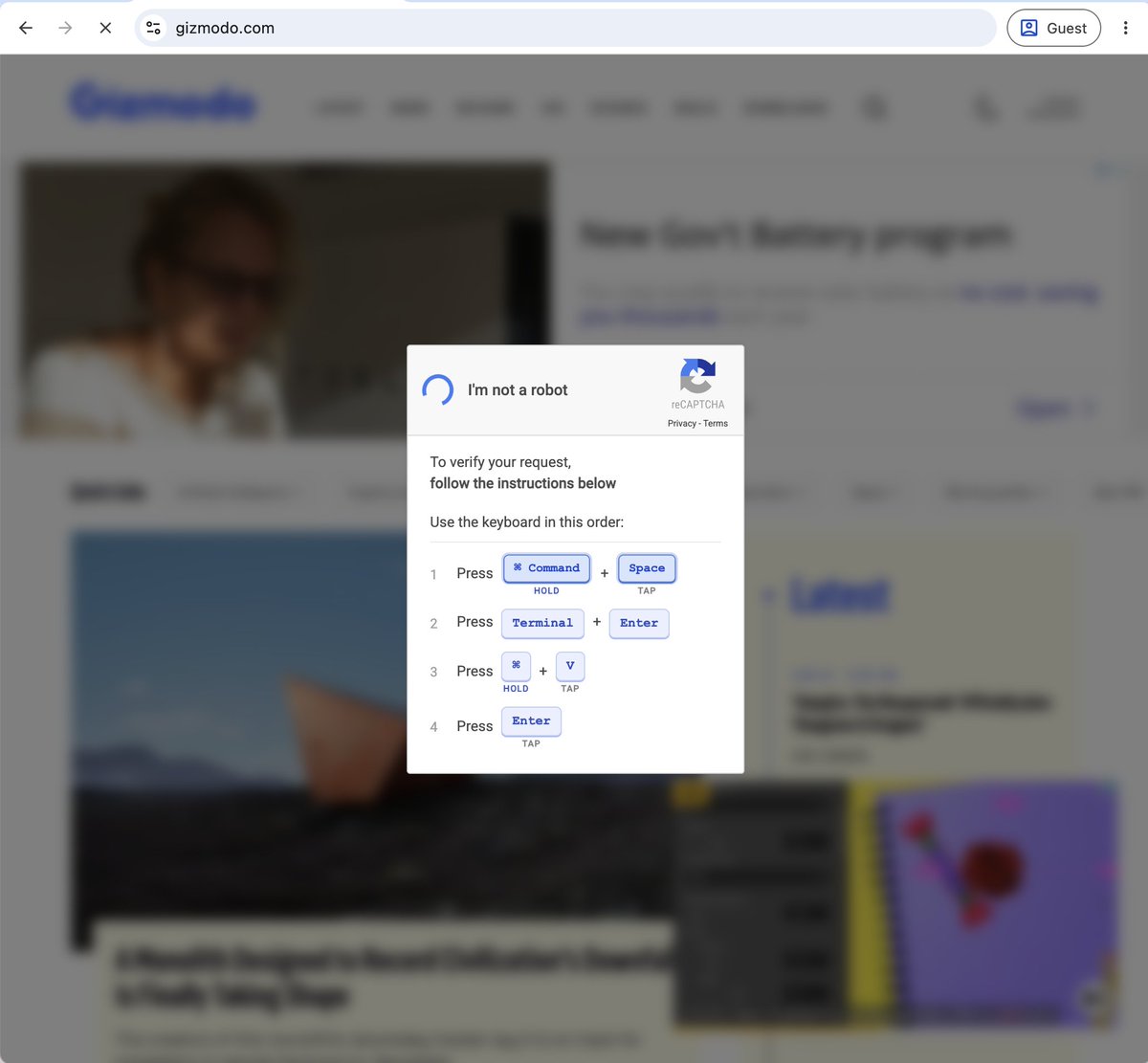Click the "I'm not a robot" label
1148x1063 pixels.
pyautogui.click(x=518, y=389)
